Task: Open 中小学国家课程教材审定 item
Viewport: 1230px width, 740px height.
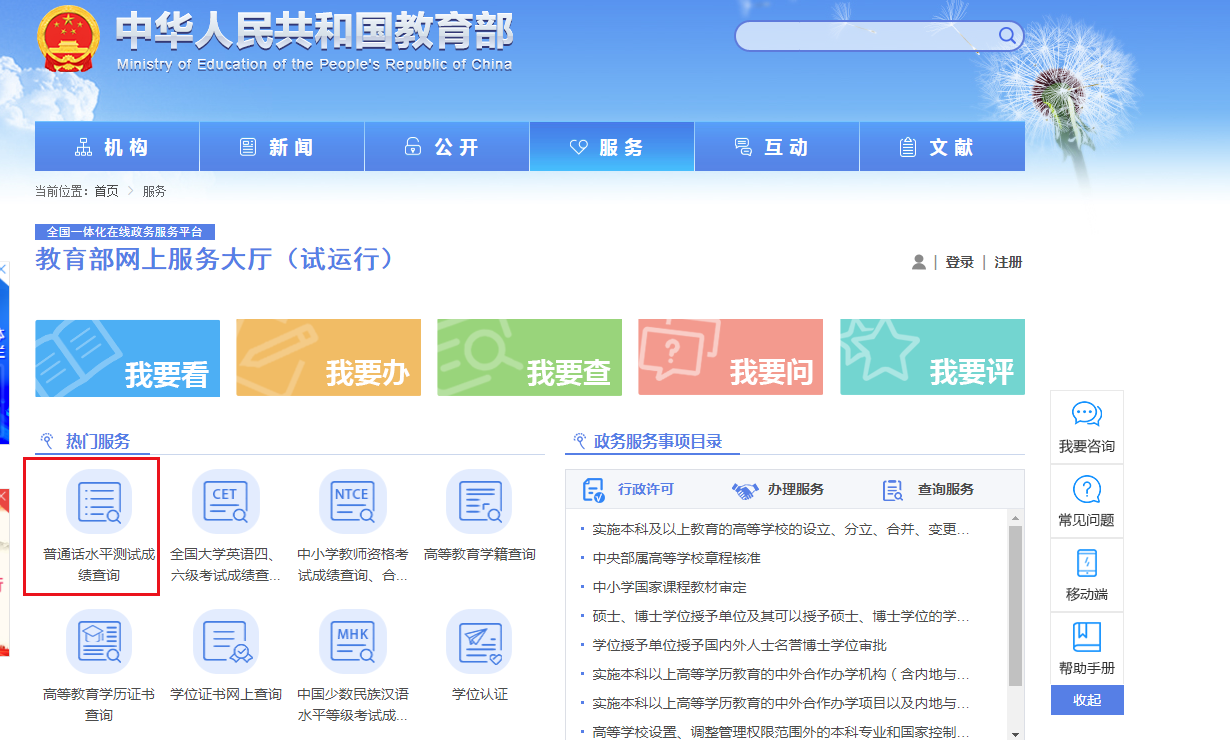Action: point(669,587)
